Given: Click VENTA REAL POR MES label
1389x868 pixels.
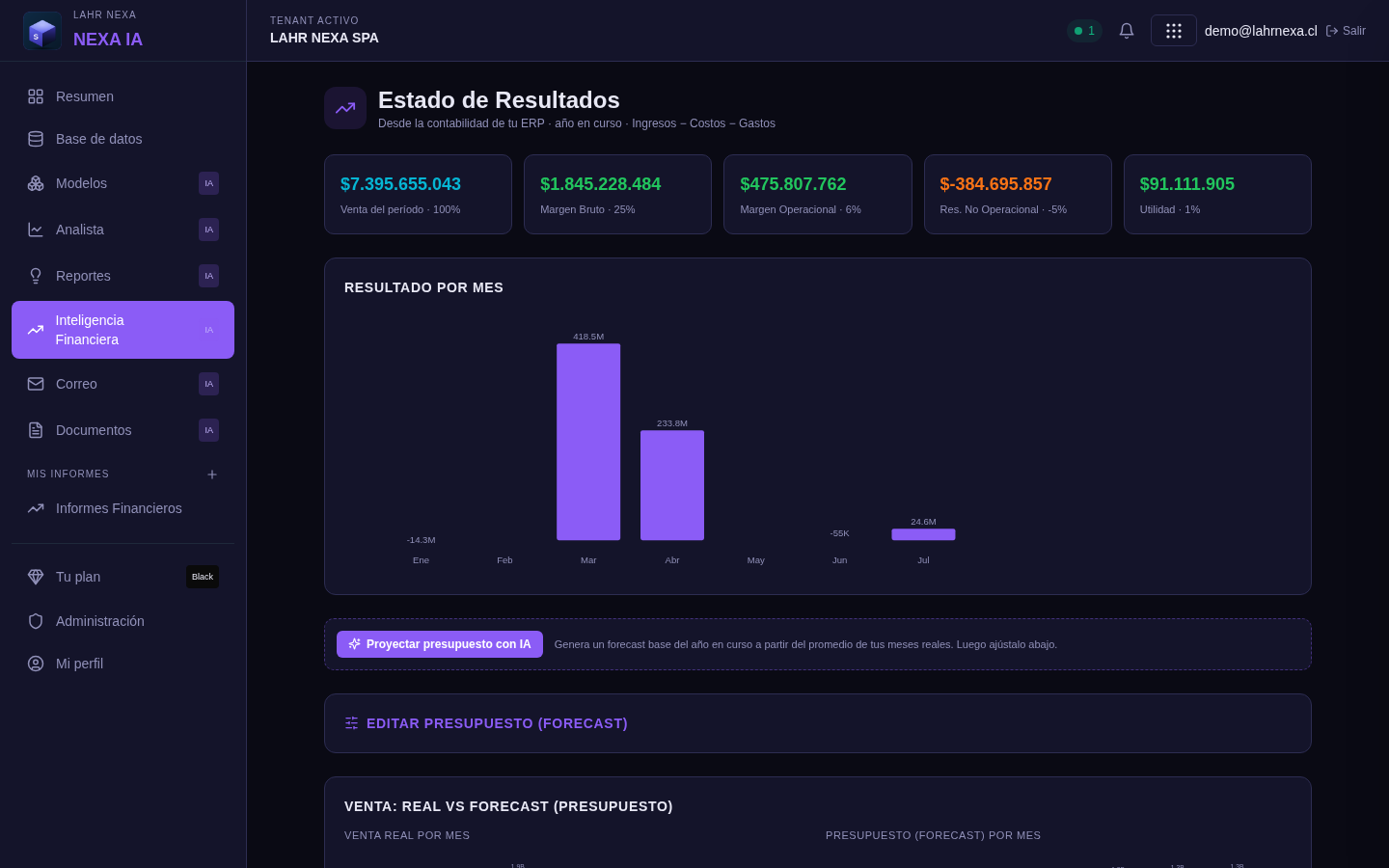Looking at the screenshot, I should click(x=407, y=835).
